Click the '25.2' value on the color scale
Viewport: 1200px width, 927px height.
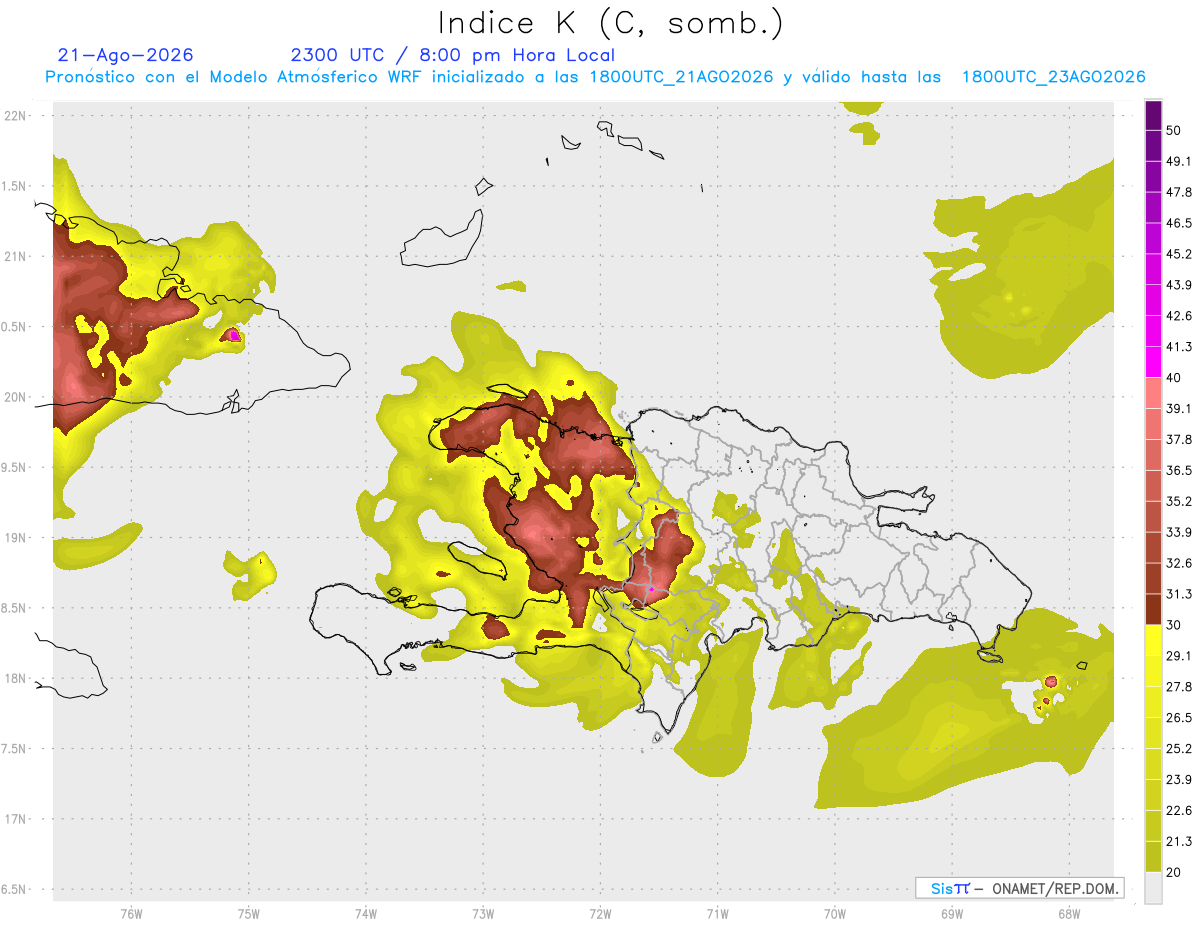tap(1178, 749)
